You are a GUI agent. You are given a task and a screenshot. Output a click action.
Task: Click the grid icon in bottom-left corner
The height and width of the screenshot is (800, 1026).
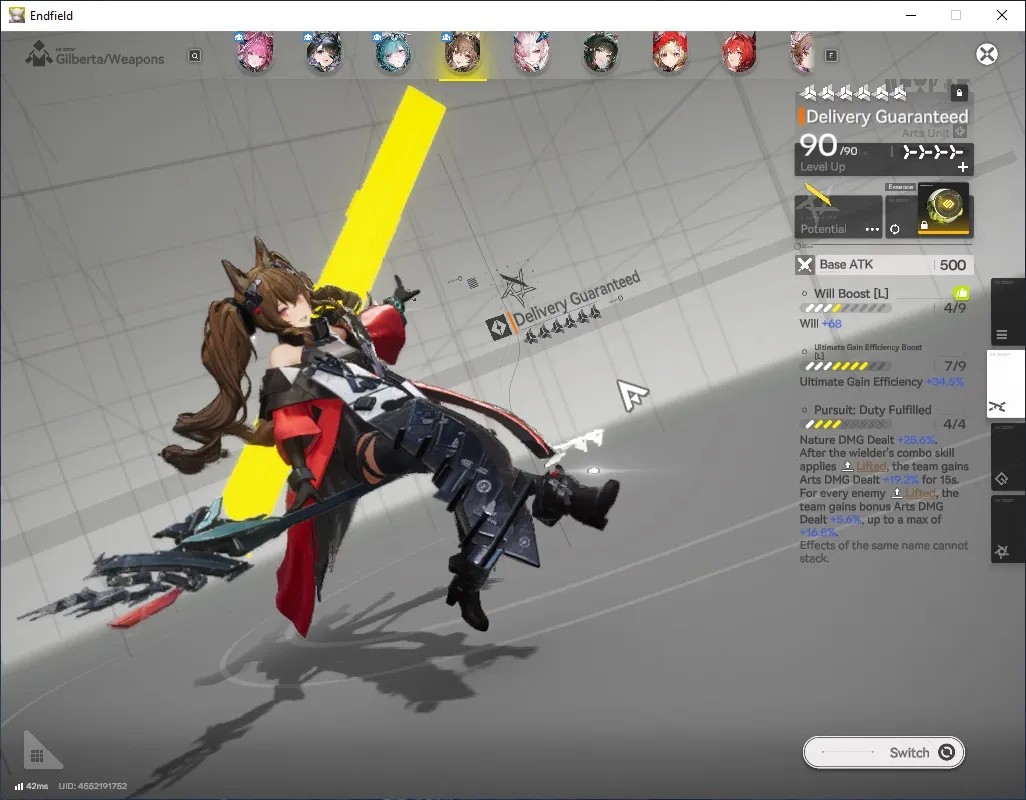37,756
